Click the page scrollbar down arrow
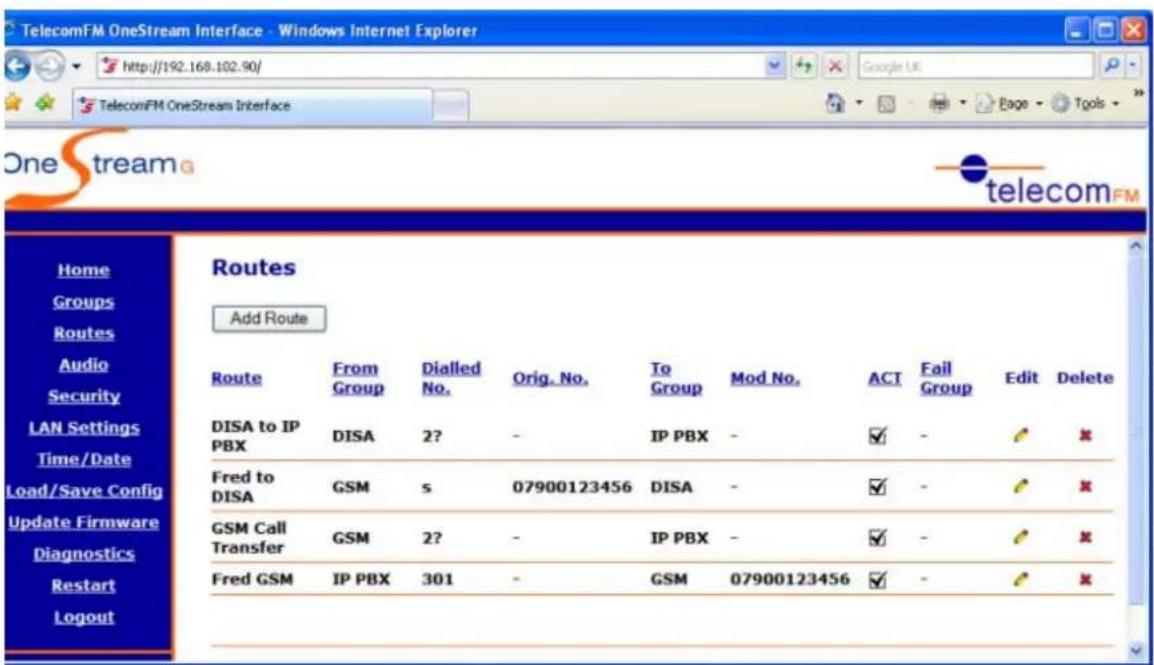The width and height of the screenshot is (1154, 665). (x=1136, y=650)
